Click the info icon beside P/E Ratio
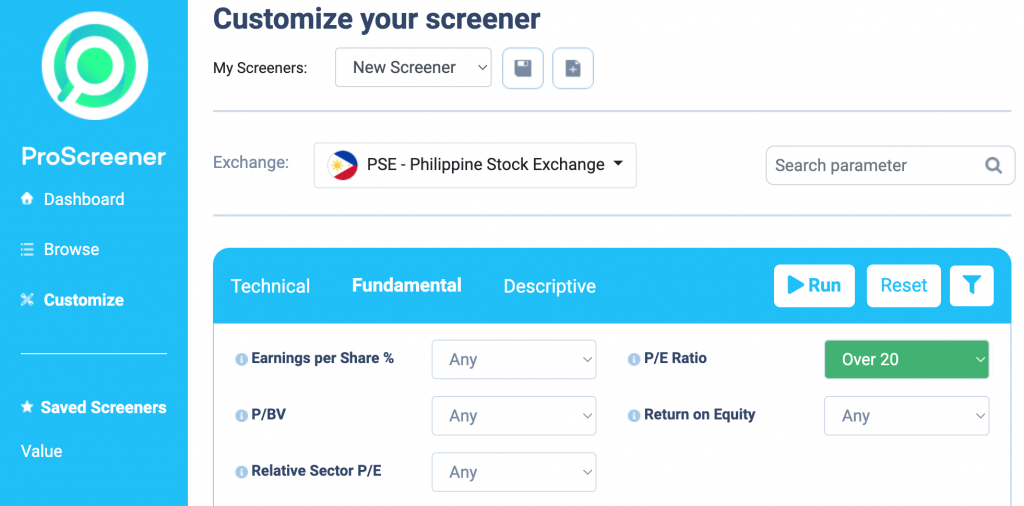Screen dimensions: 1024x506 tap(633, 359)
